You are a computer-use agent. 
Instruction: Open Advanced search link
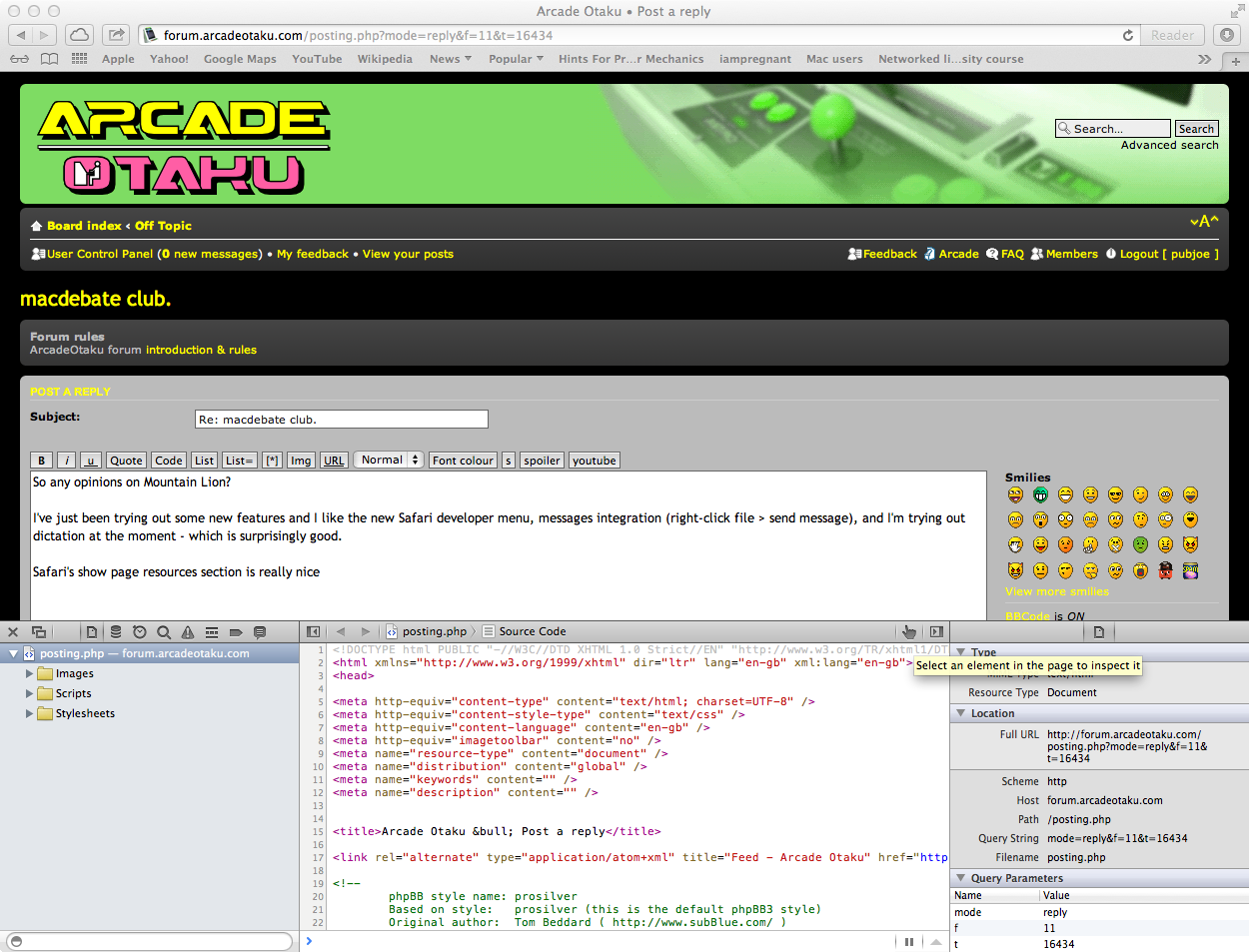pyautogui.click(x=1170, y=145)
